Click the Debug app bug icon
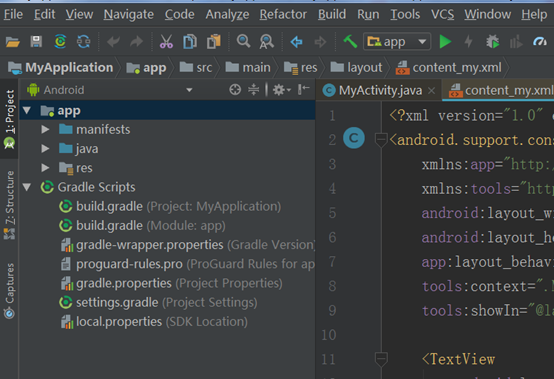The width and height of the screenshot is (554, 379). point(493,42)
